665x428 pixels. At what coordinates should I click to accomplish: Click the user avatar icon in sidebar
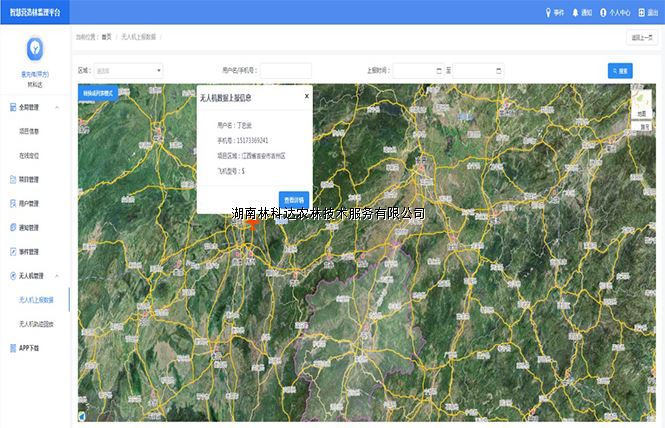coord(34,47)
